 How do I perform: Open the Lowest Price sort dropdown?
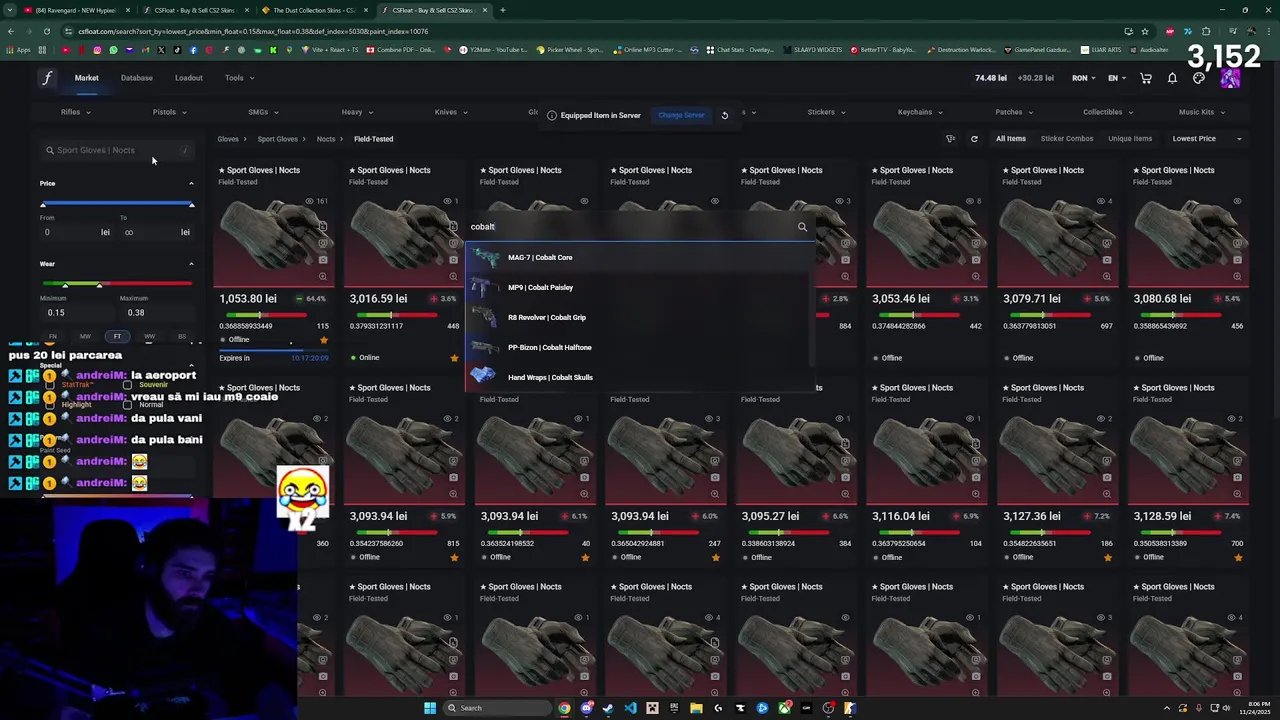pos(1207,139)
